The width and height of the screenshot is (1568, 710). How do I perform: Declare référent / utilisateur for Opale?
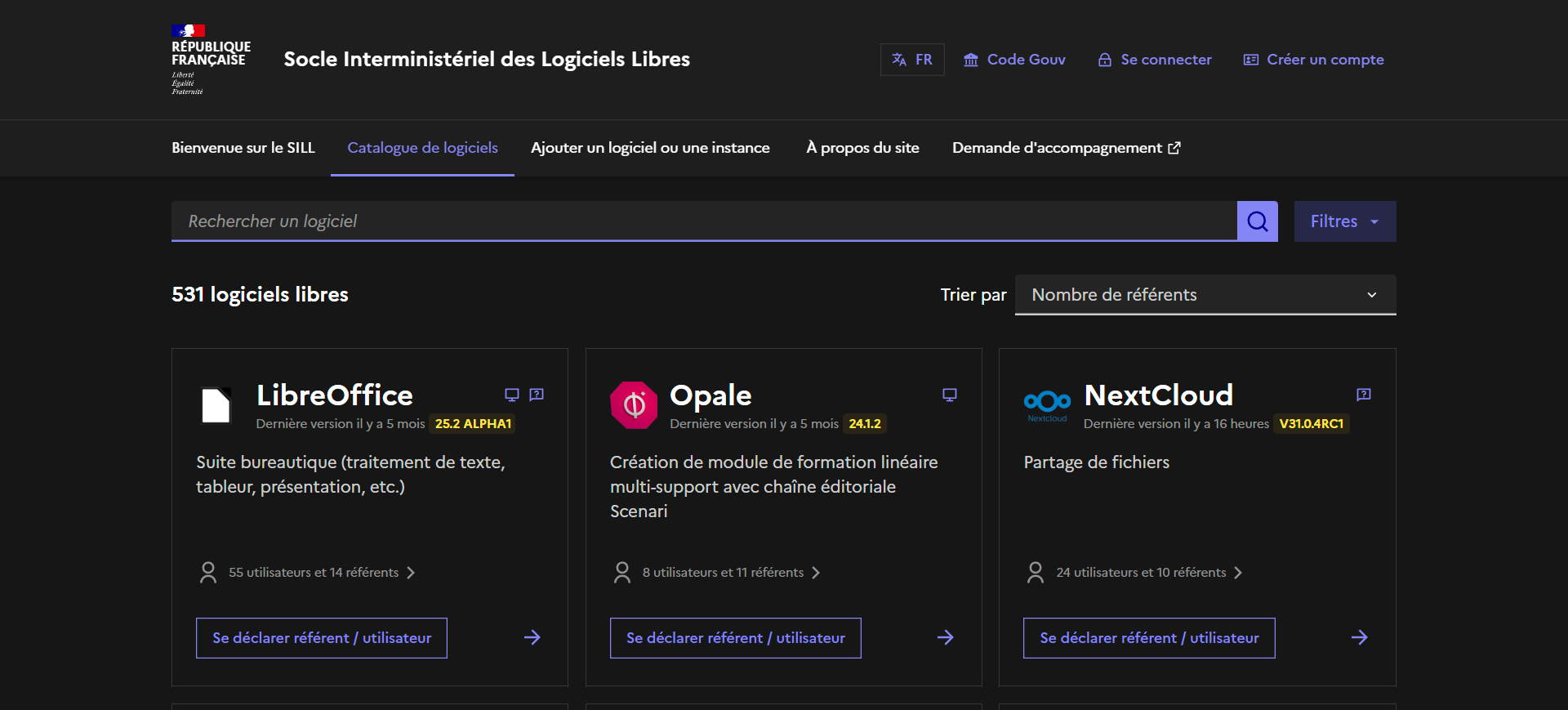736,638
